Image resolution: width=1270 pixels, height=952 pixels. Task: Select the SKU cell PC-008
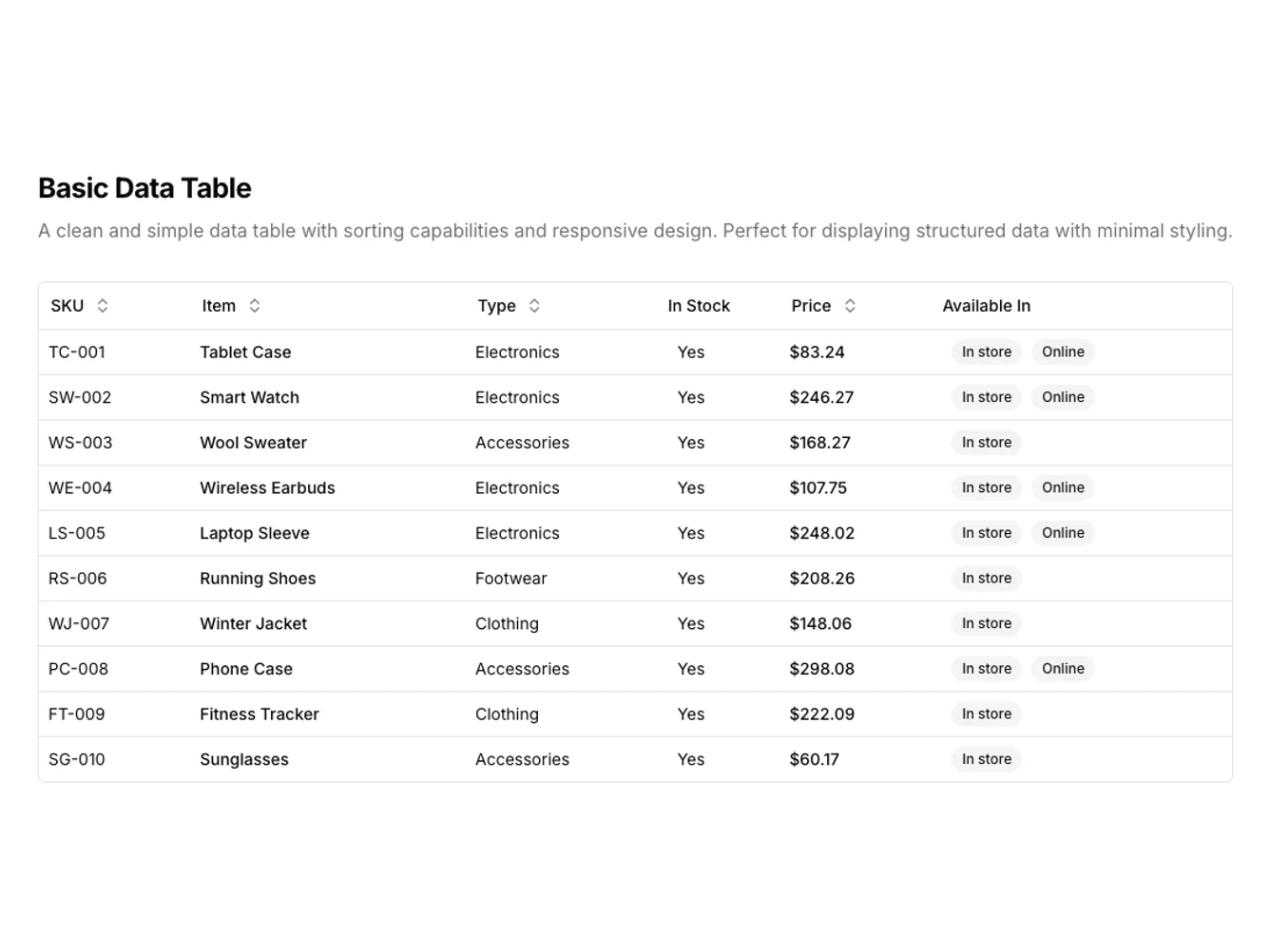78,668
